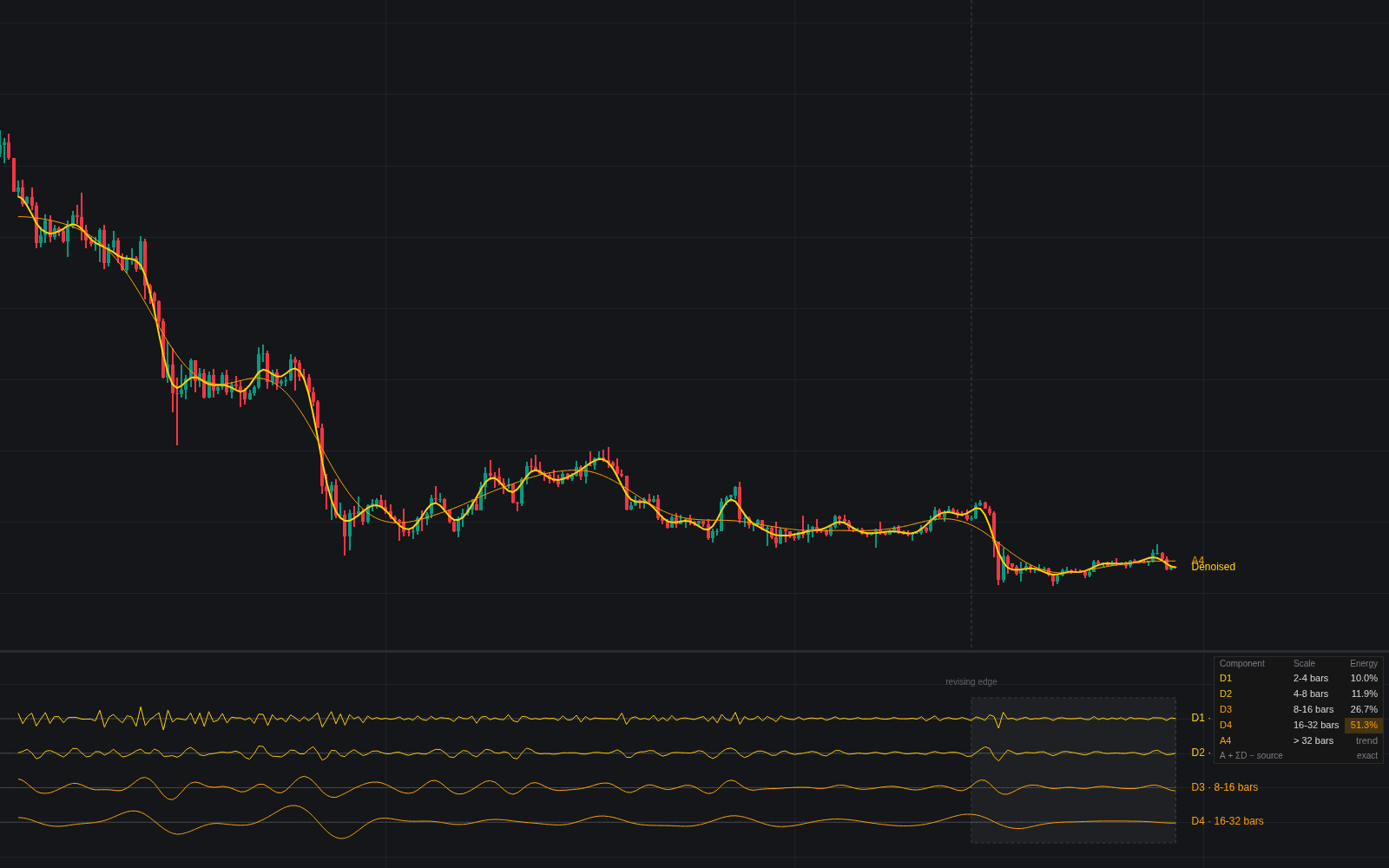
Task: Click the '4-8 bars' scale cell
Action: coord(1311,694)
